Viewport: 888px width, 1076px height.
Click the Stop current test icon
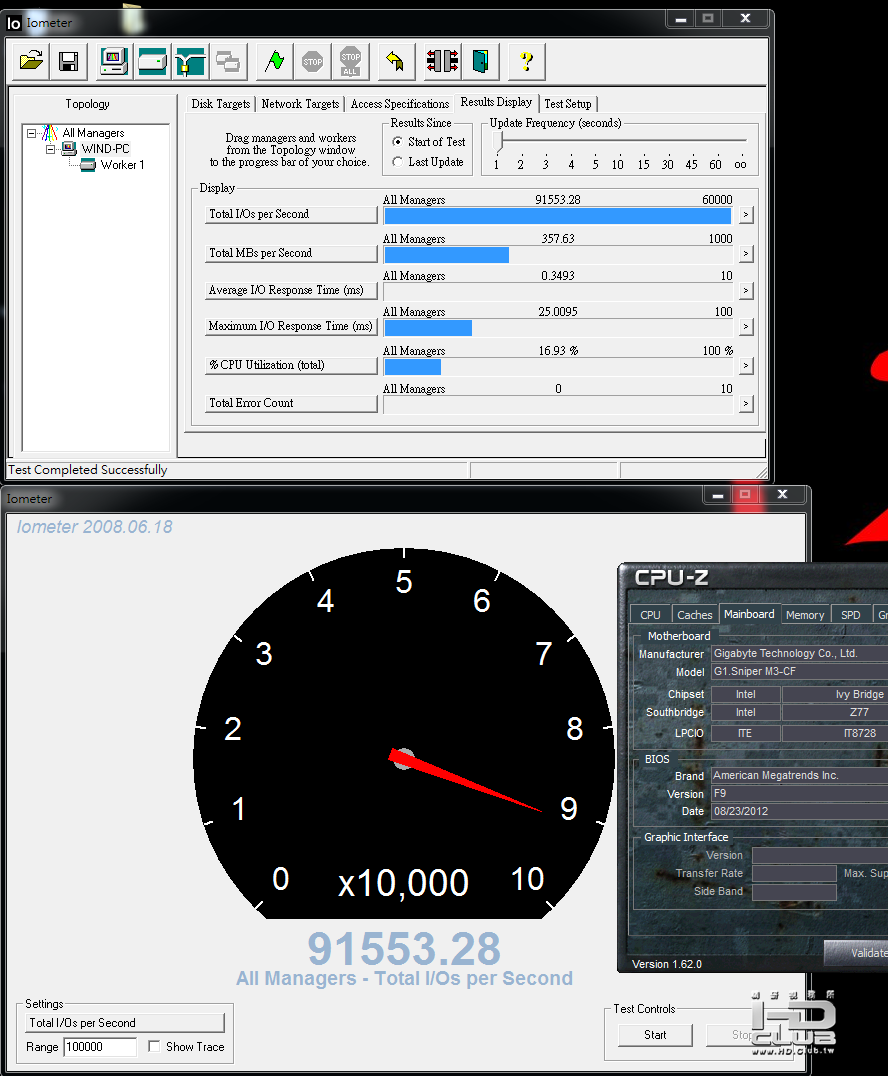click(312, 62)
